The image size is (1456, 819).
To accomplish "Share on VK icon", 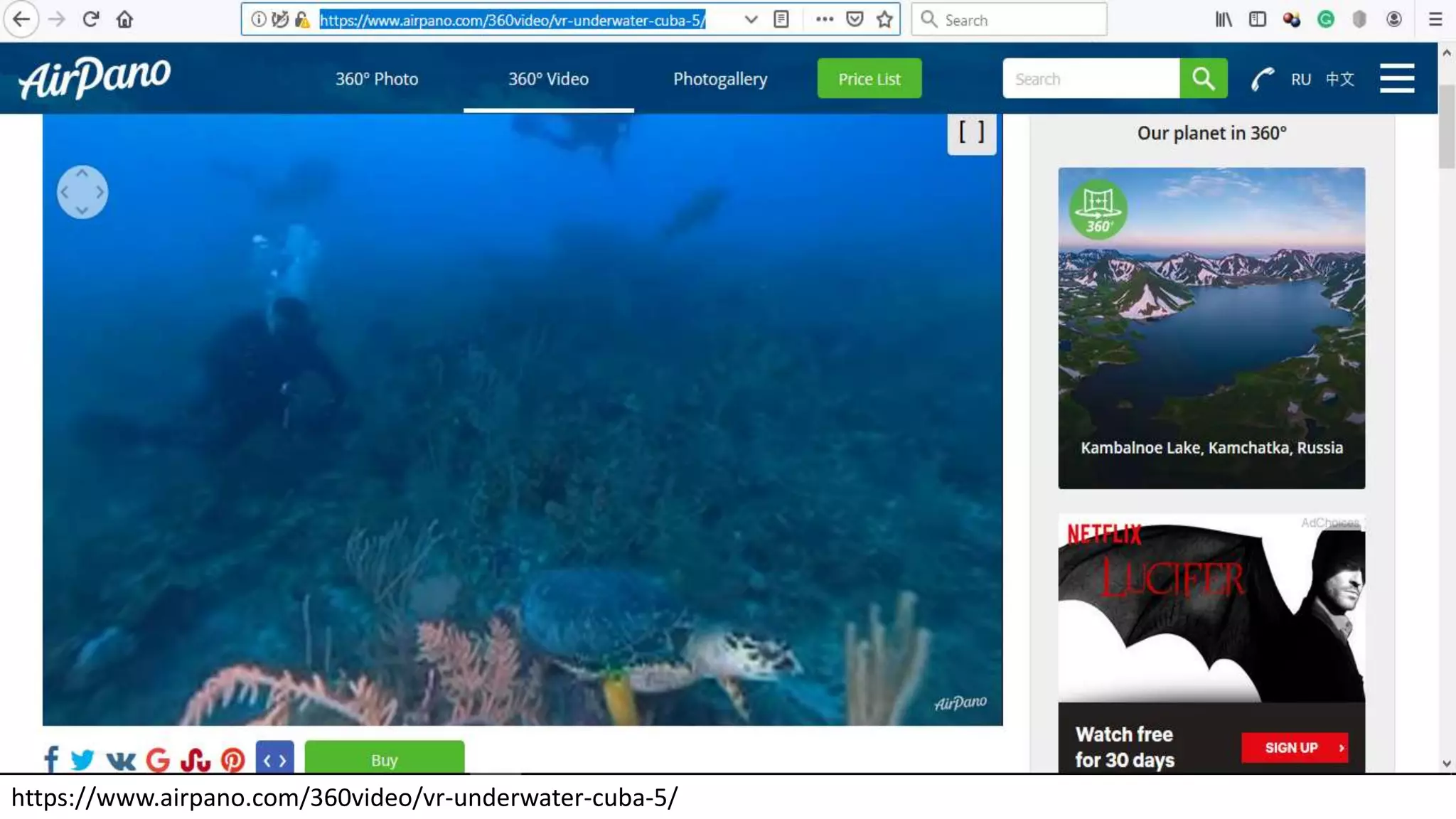I will pos(121,761).
